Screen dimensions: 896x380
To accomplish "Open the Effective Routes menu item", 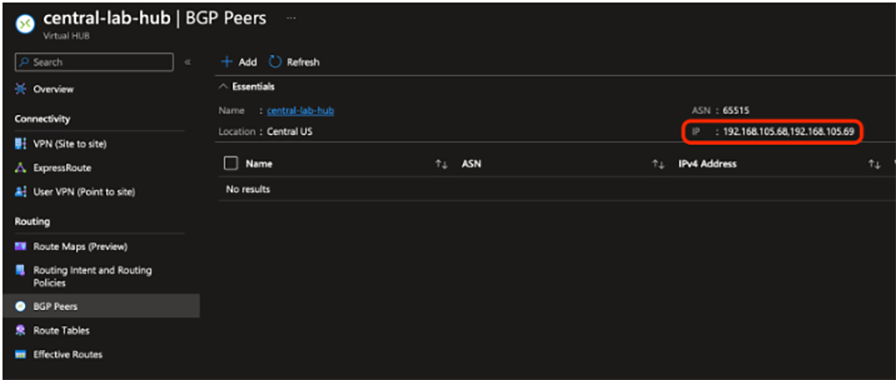I will (x=101, y=354).
